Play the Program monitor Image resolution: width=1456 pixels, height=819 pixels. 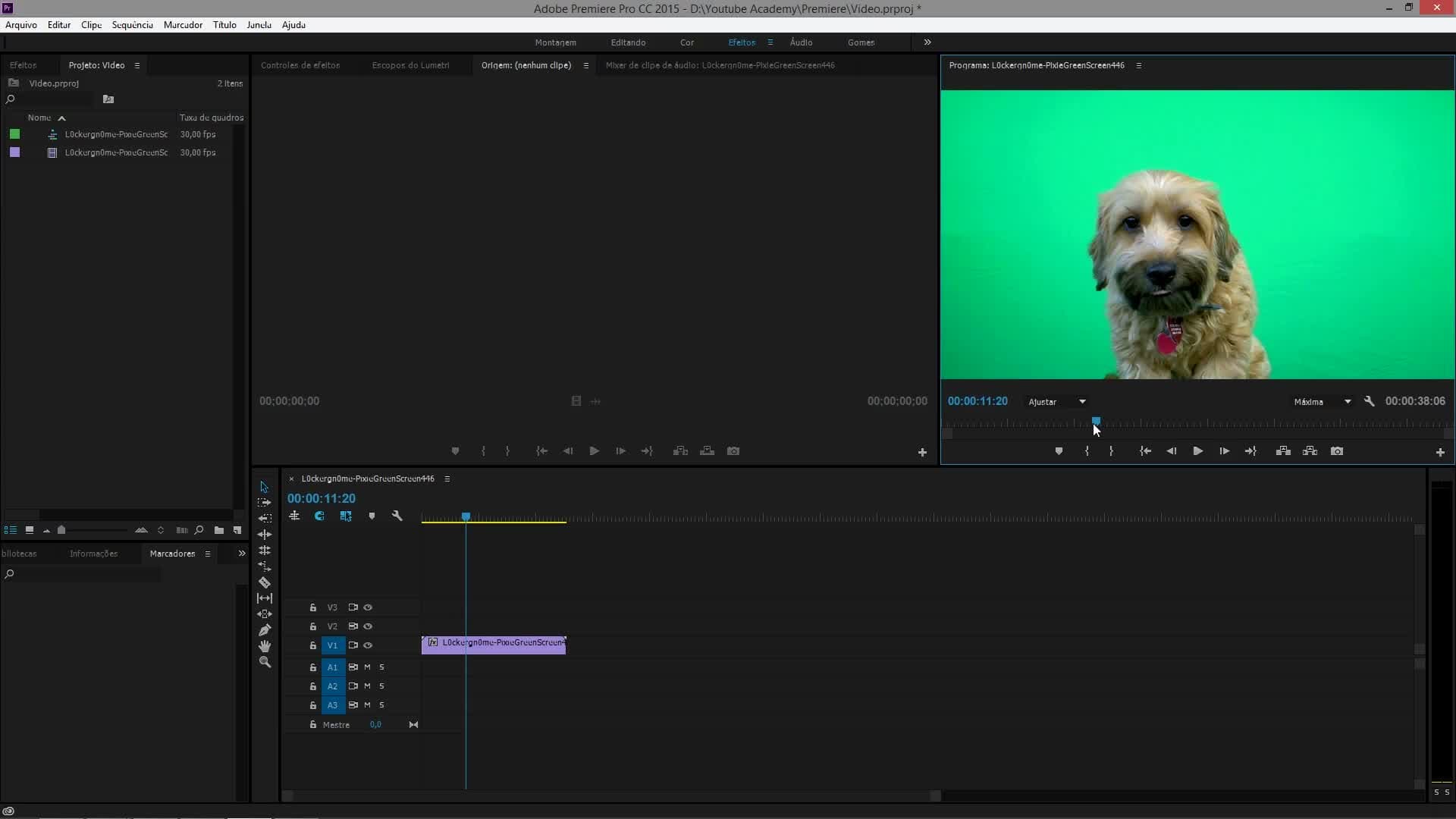pos(1197,451)
